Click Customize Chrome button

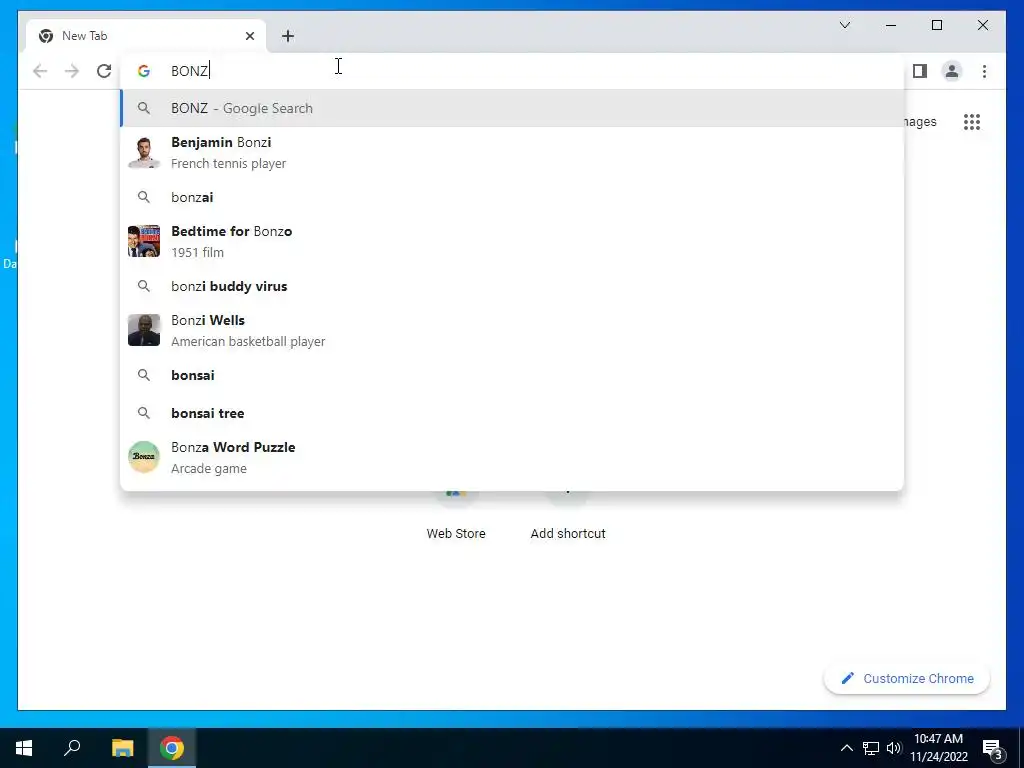[906, 679]
